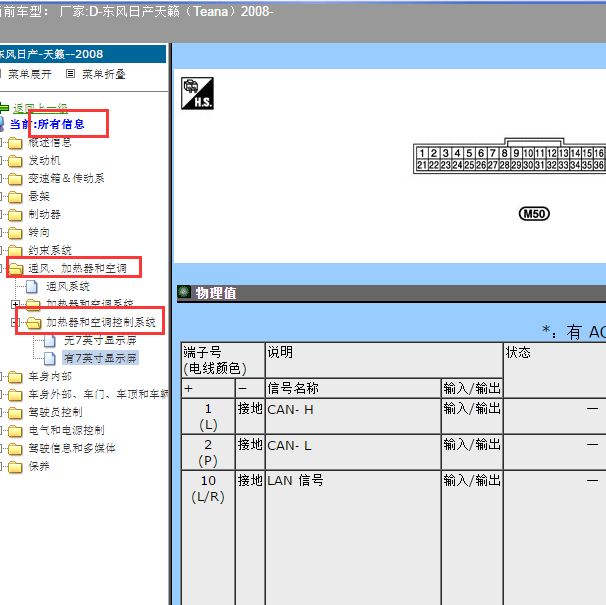This screenshot has width=606, height=605.
Task: Click the M50 connector label
Action: coord(534,214)
